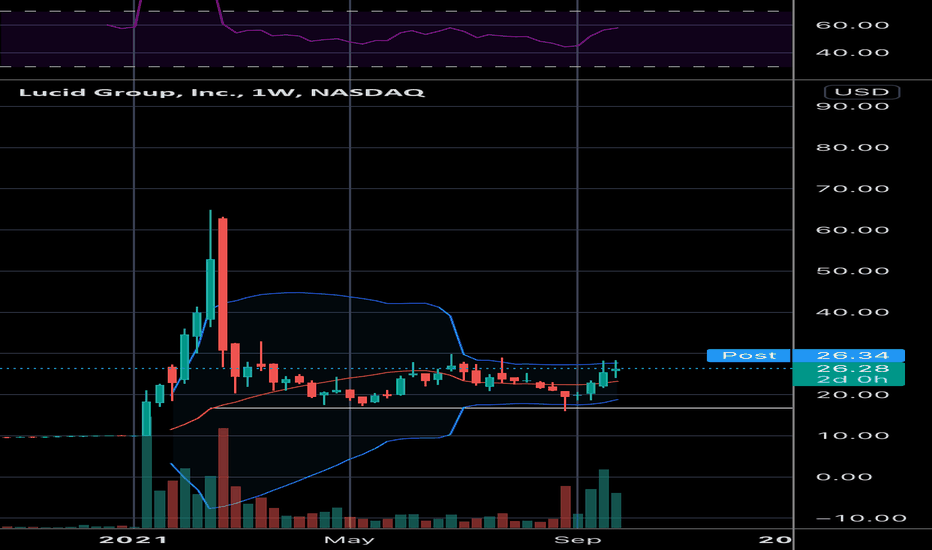Click the 70.00 price axis label
The width and height of the screenshot is (932, 550).
pos(852,189)
